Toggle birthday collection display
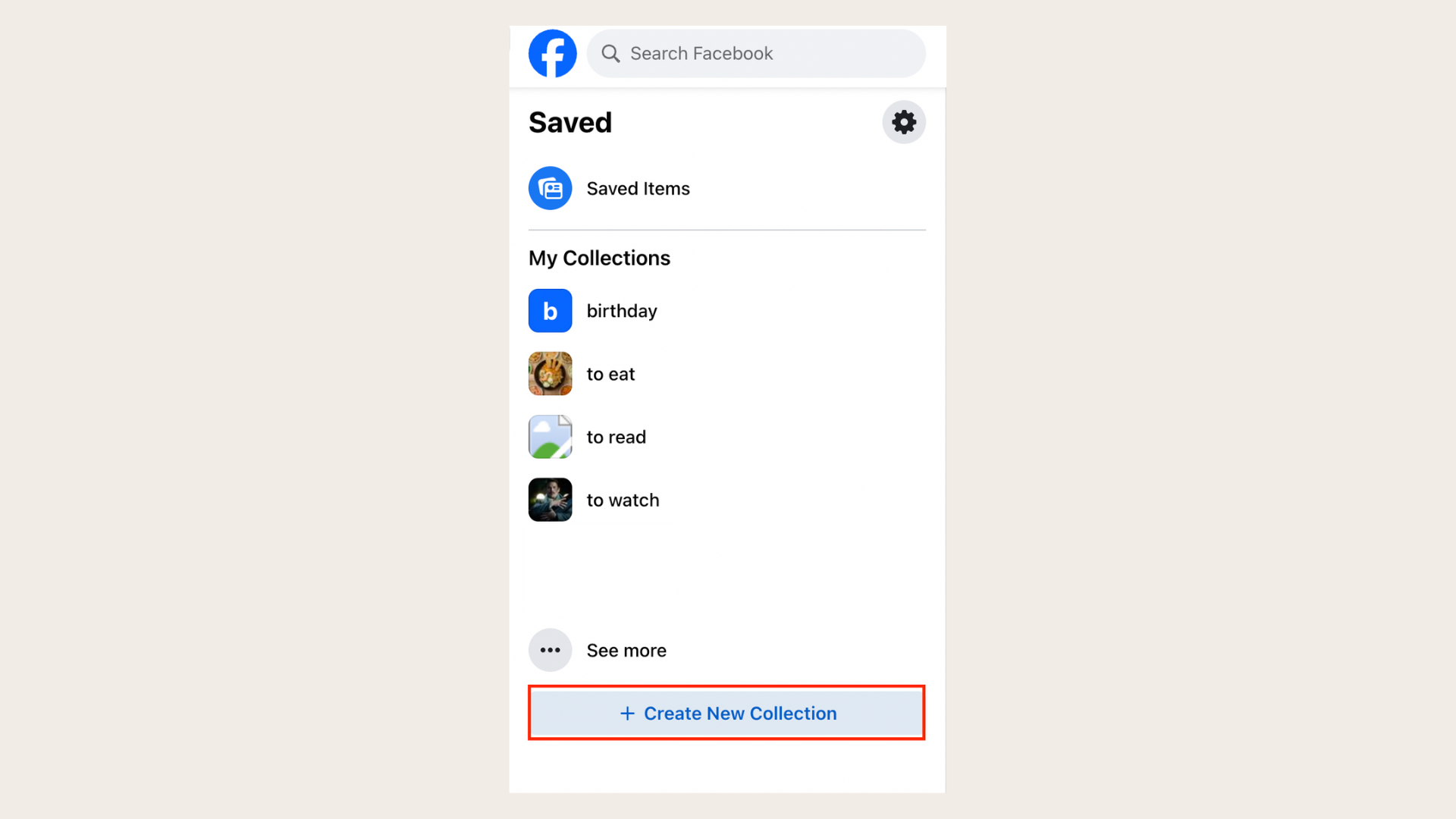Image resolution: width=1456 pixels, height=819 pixels. (622, 310)
